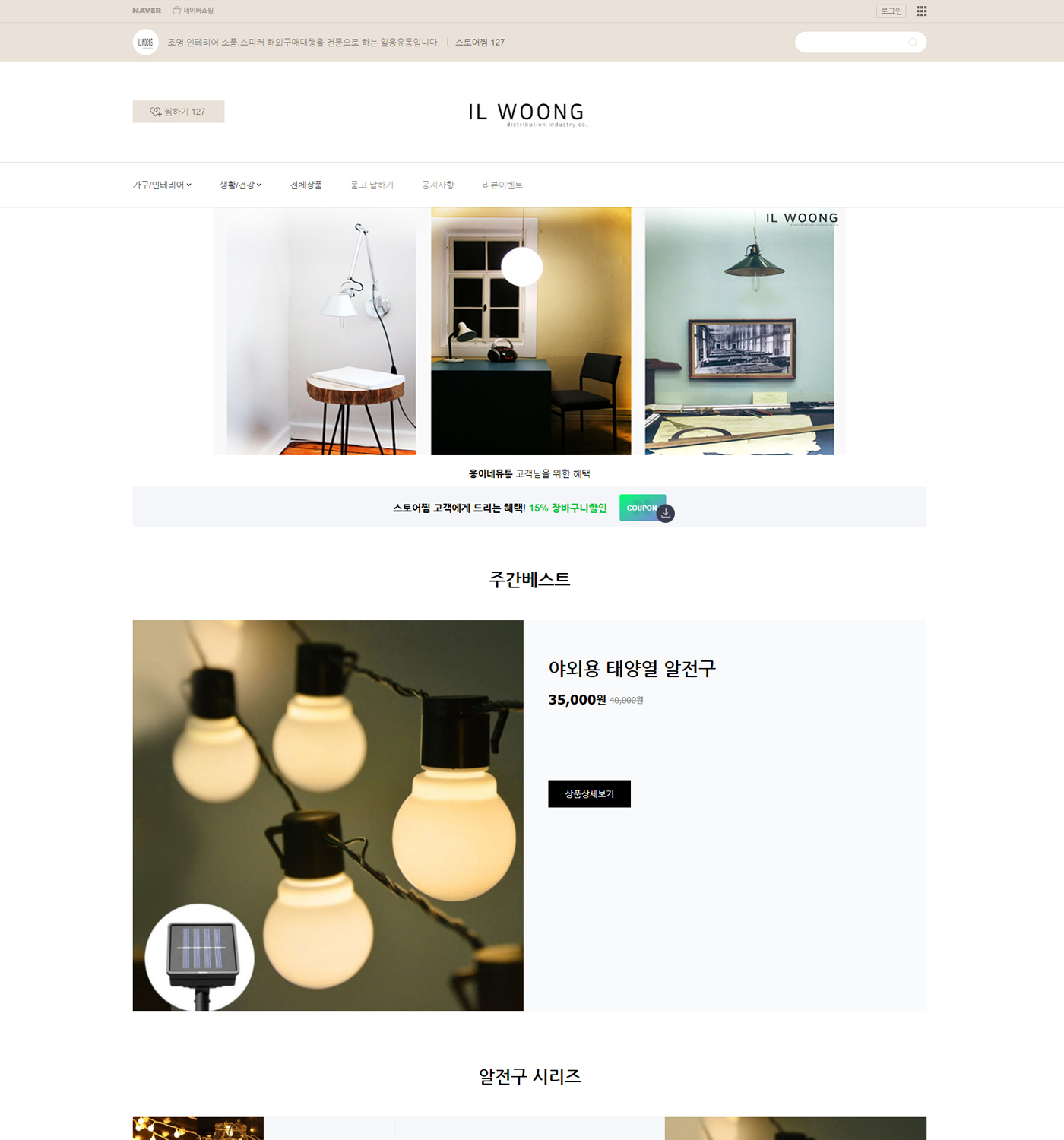Click the 상품상세보기 button
Viewport: 1064px width, 1140px height.
589,793
